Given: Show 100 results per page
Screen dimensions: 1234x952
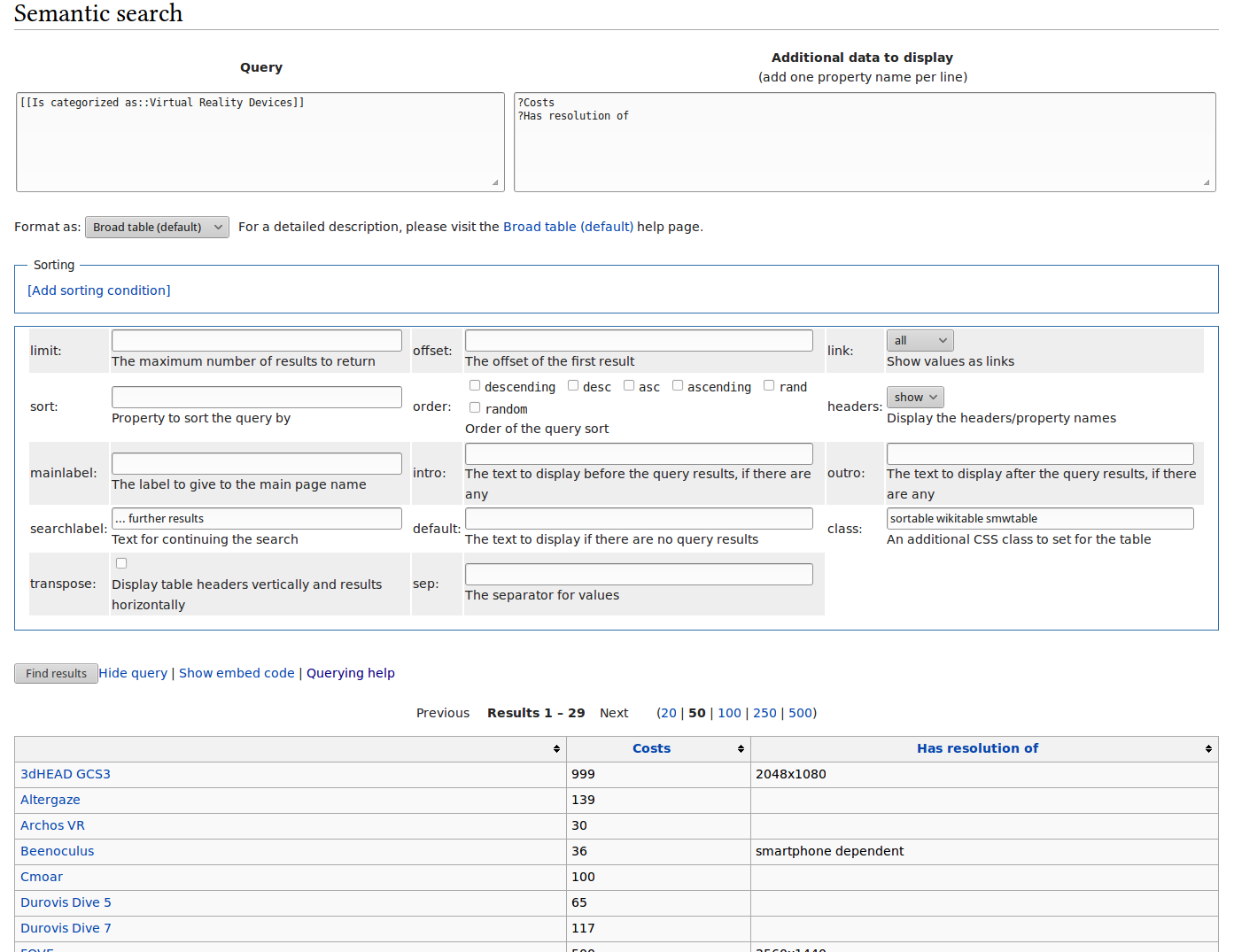Looking at the screenshot, I should [x=729, y=713].
